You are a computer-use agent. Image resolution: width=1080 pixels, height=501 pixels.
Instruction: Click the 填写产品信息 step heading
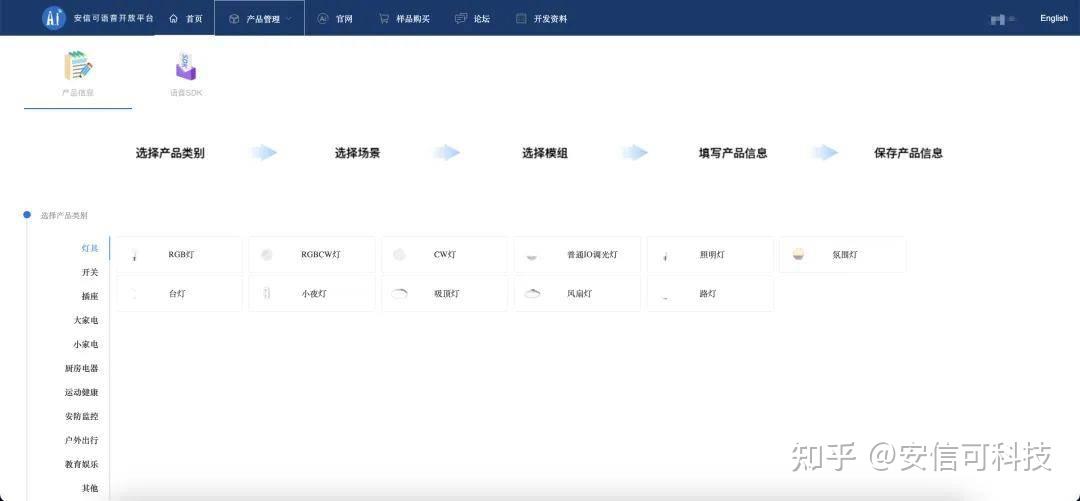[x=733, y=153]
